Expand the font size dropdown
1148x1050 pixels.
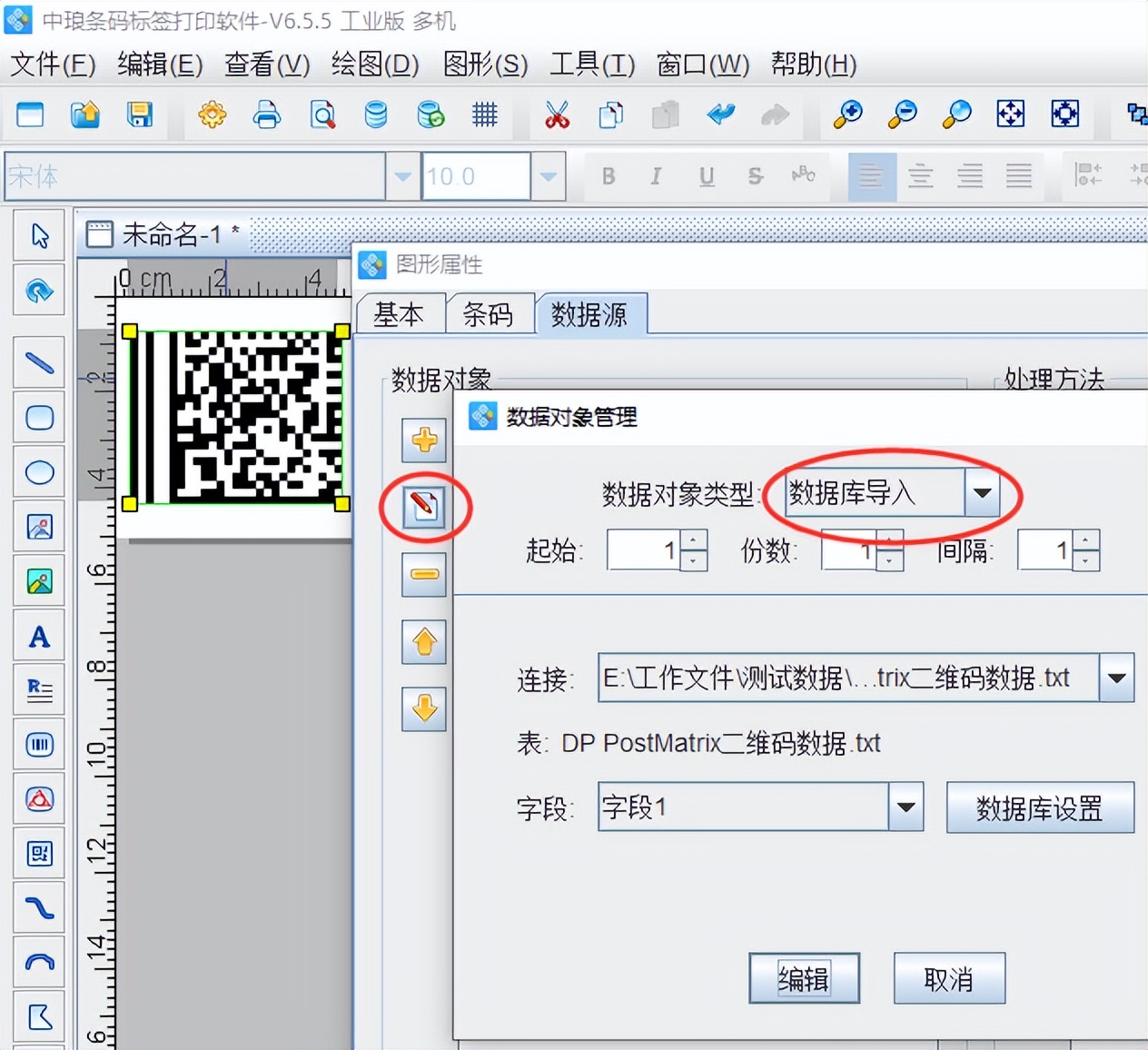[549, 176]
